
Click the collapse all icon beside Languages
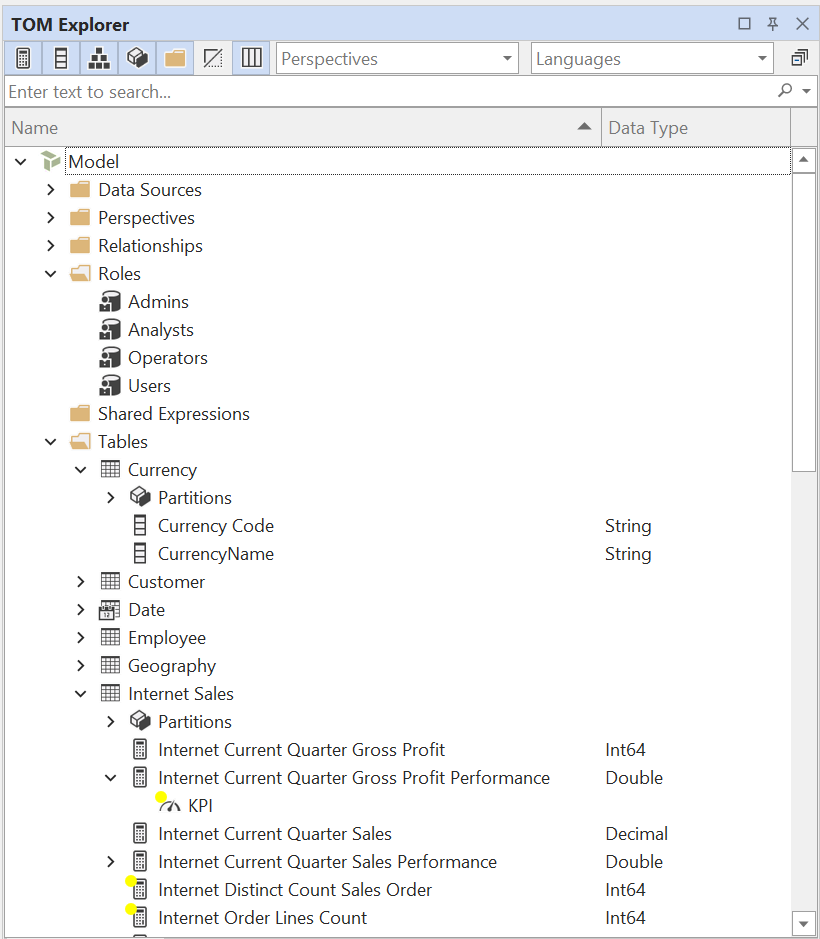tap(799, 59)
